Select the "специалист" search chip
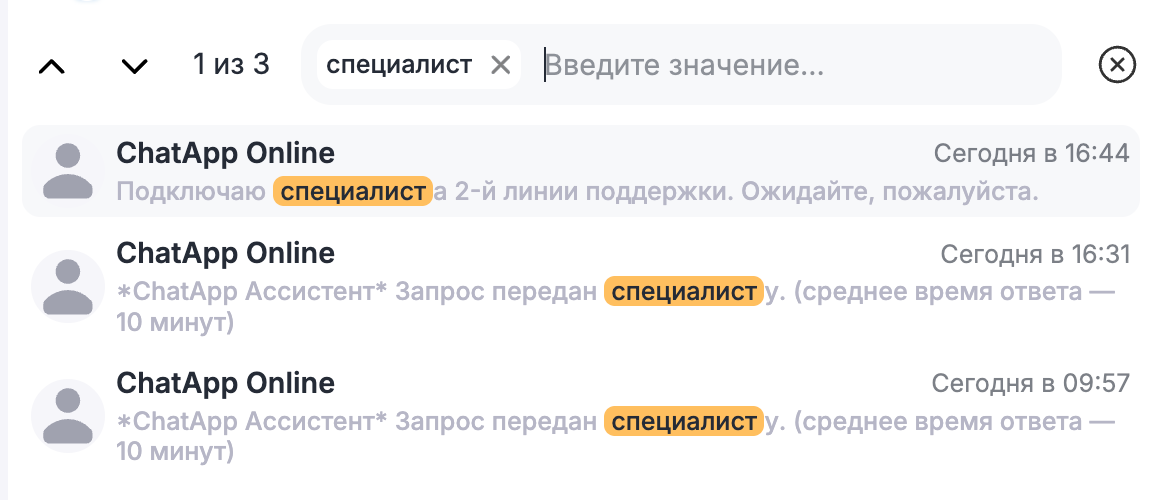Image resolution: width=1168 pixels, height=500 pixels. (x=399, y=65)
